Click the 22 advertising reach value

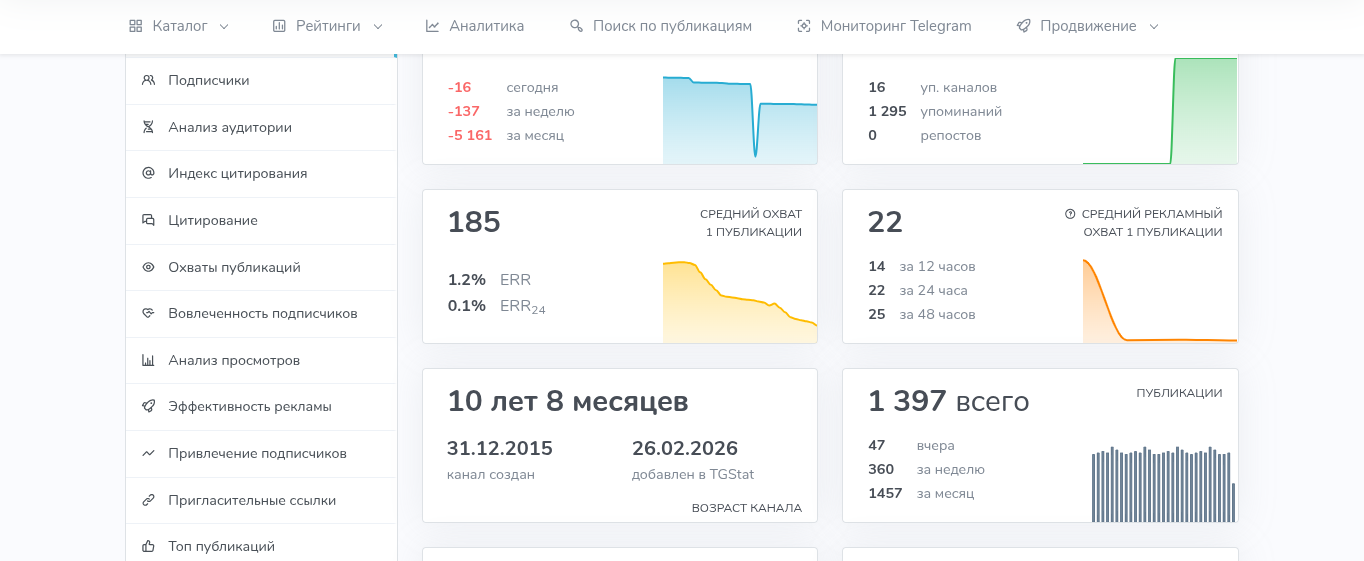pyautogui.click(x=885, y=222)
